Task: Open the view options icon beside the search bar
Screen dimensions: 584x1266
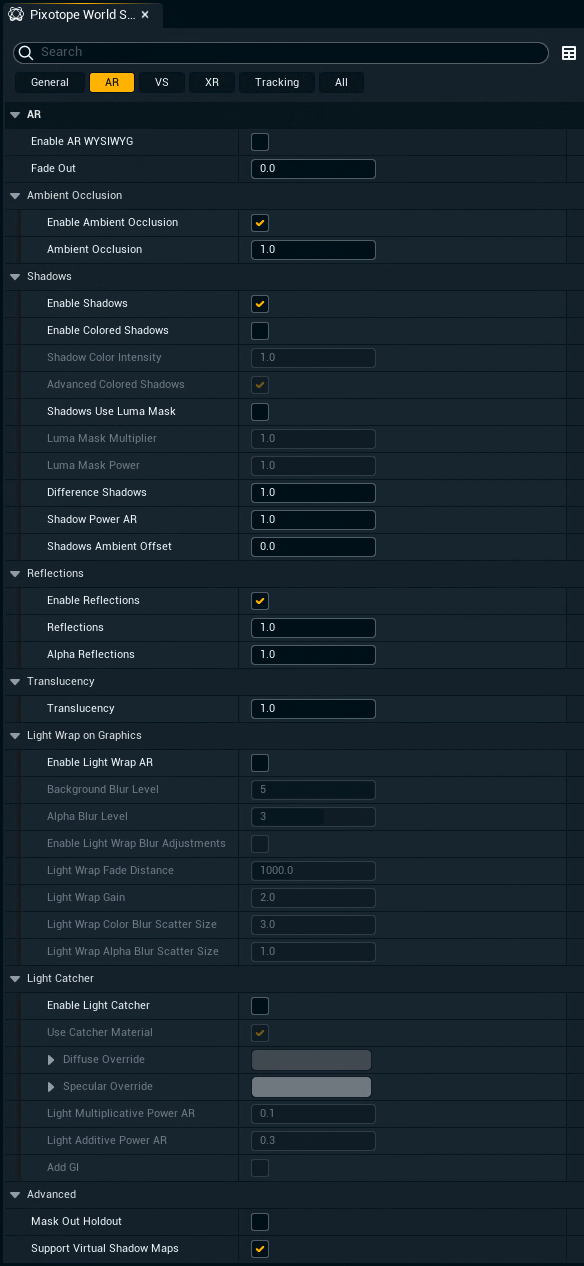Action: [x=569, y=53]
